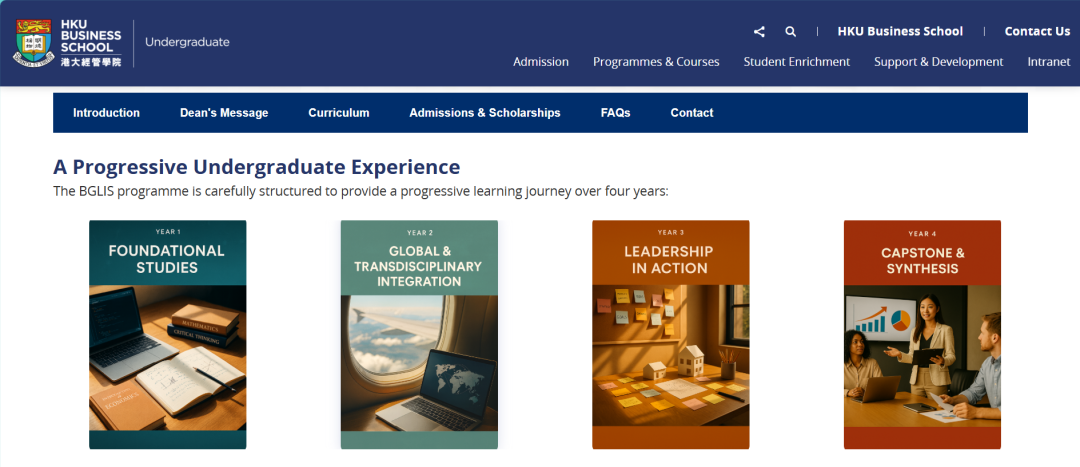Open Programmes & Courses menu
The width and height of the screenshot is (1080, 467).
point(656,62)
